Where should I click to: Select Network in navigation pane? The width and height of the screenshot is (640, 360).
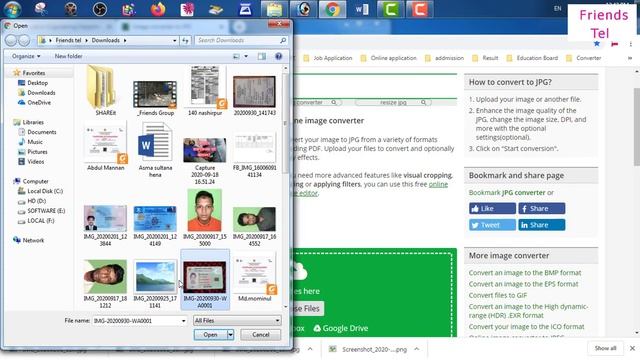[29, 240]
